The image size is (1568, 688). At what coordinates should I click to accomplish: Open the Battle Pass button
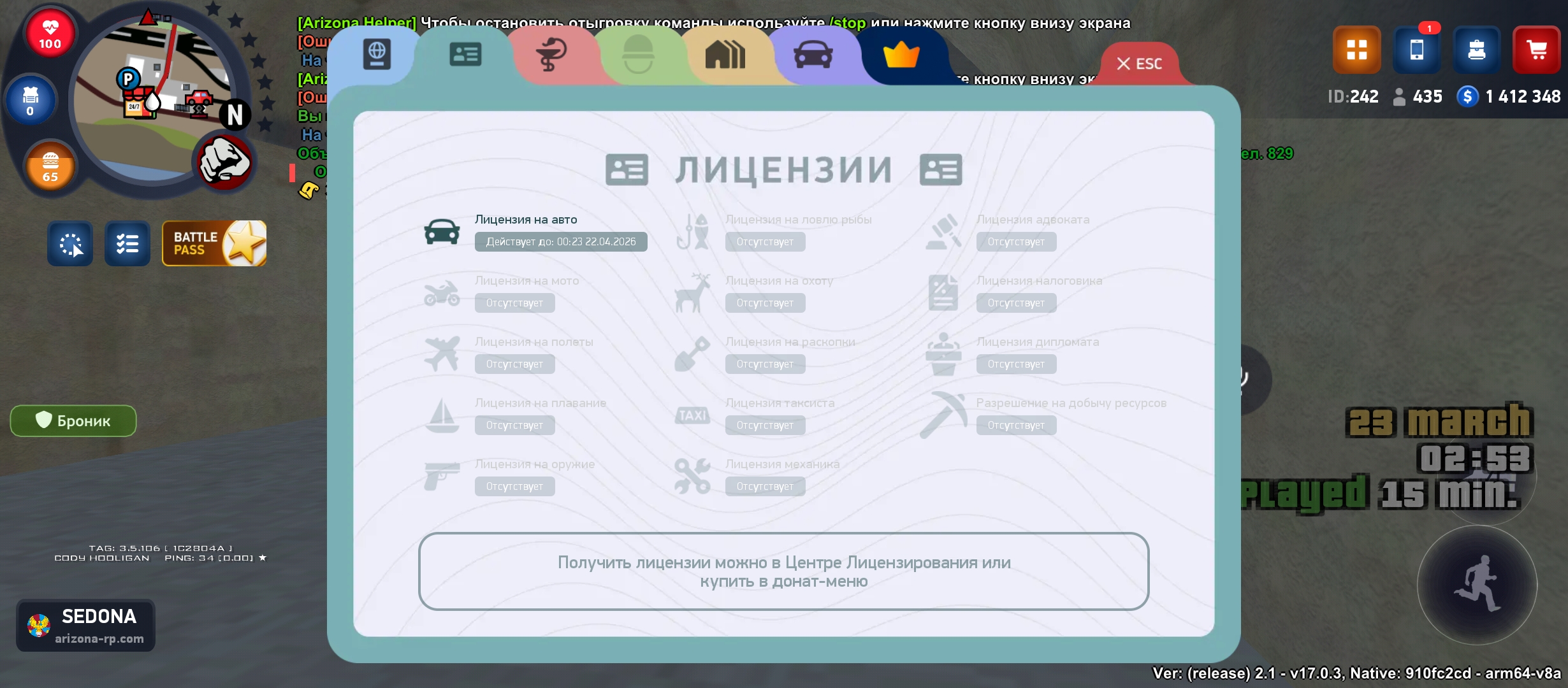click(214, 243)
